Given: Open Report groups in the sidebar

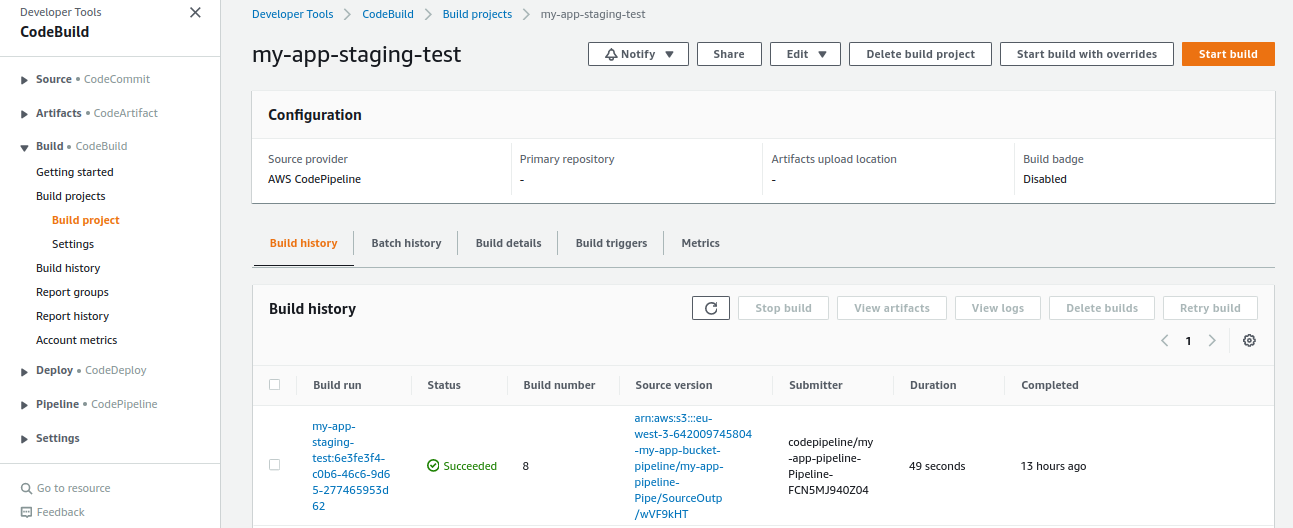Looking at the screenshot, I should coord(72,292).
